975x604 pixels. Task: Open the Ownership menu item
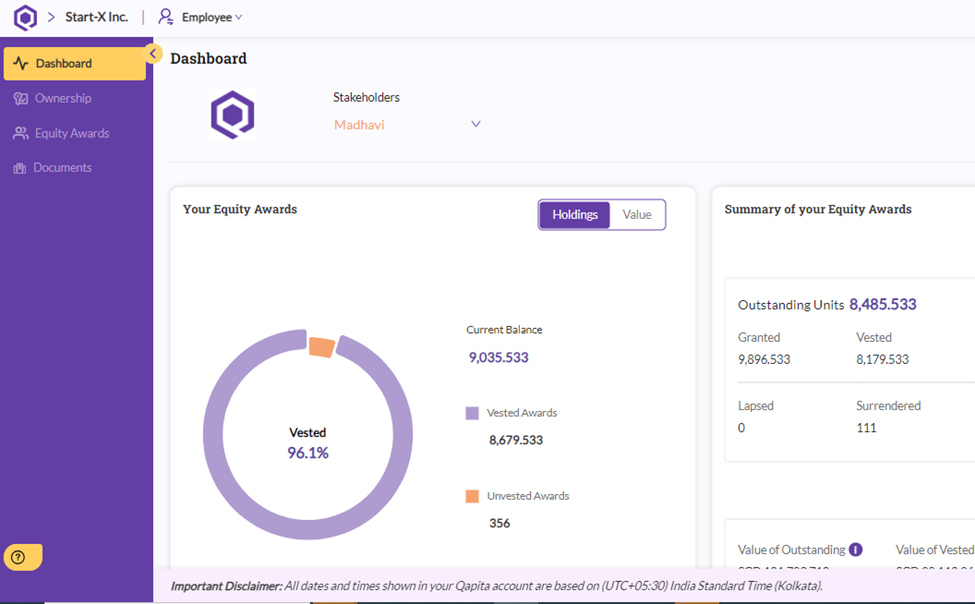63,99
